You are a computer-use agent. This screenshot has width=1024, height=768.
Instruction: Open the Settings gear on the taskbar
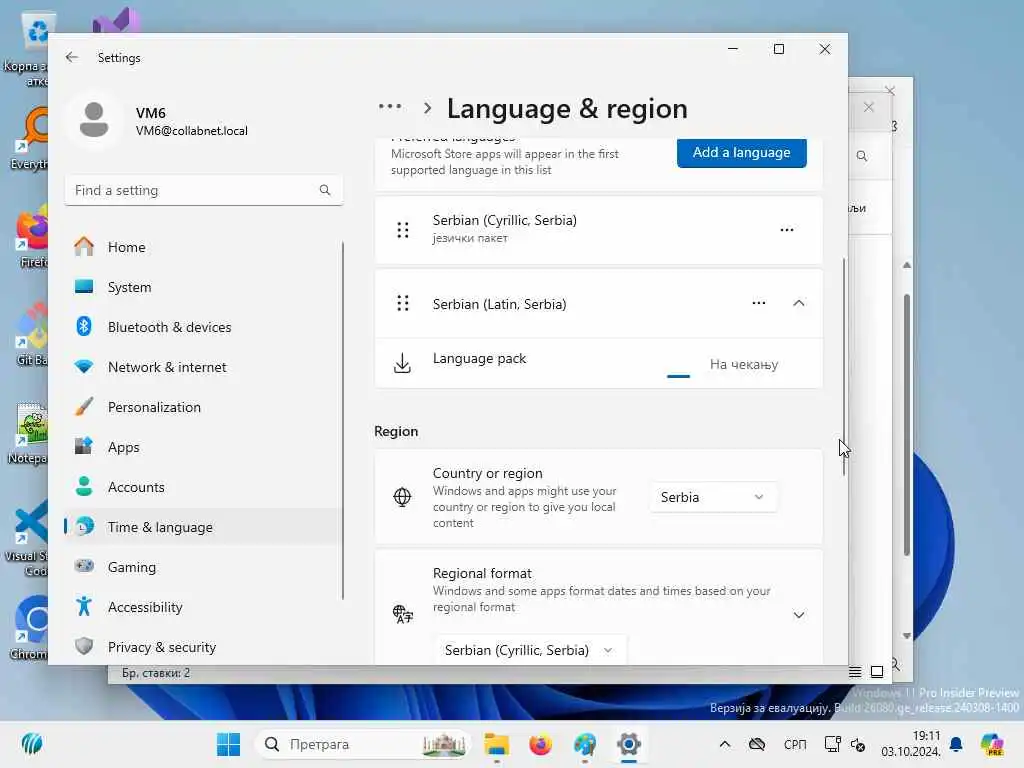tap(628, 744)
